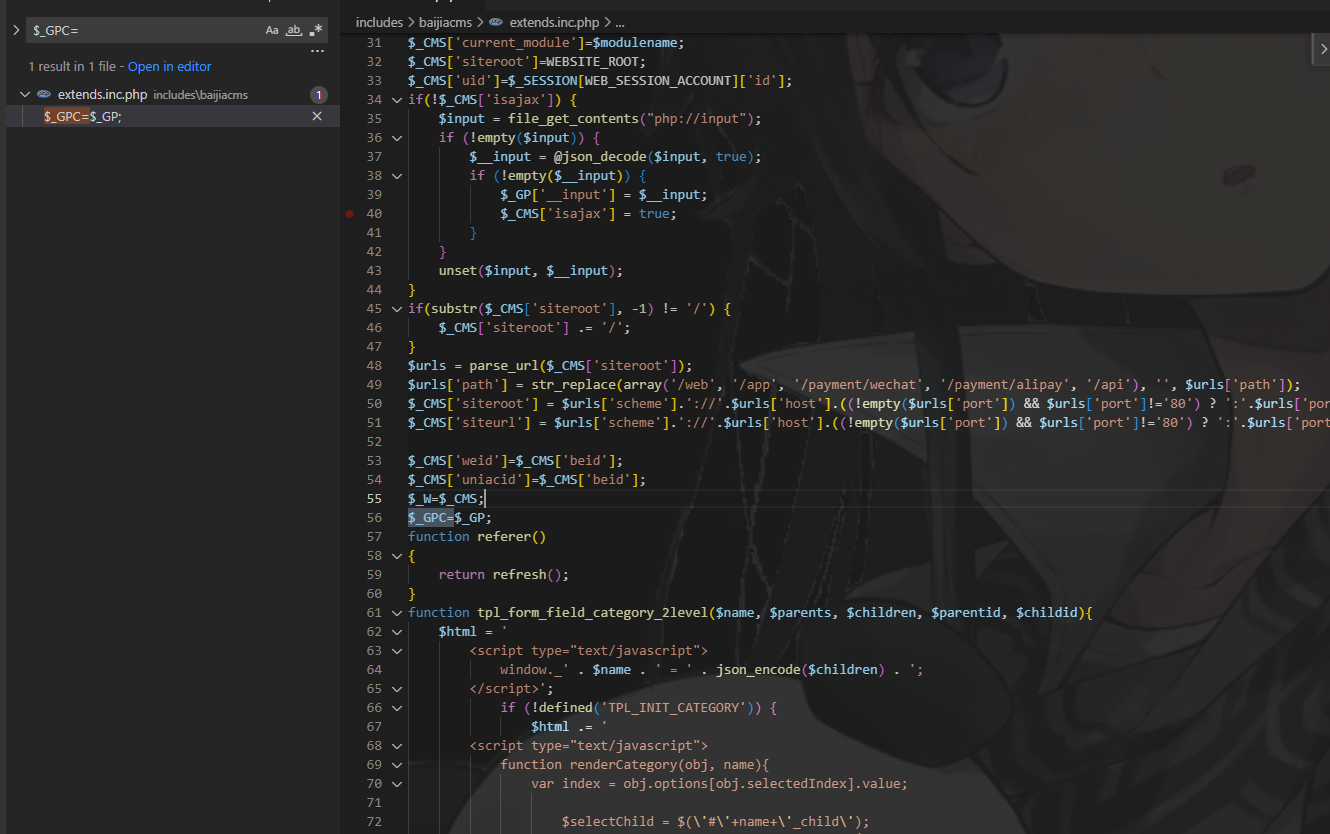Remove the breakpoint on line 40
This screenshot has height=834, width=1330.
pyautogui.click(x=349, y=214)
